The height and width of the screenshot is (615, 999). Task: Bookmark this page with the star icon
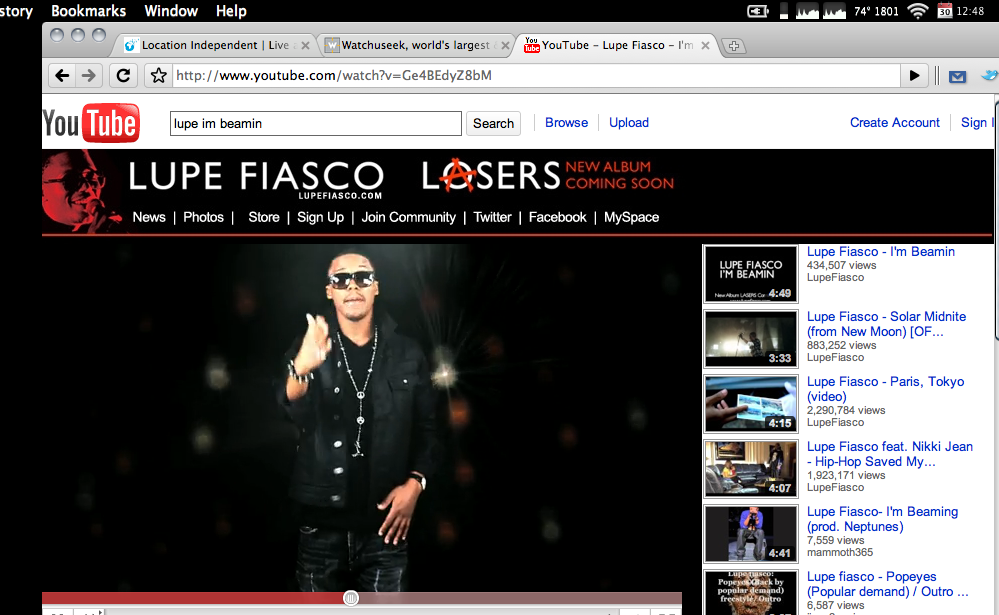(x=159, y=76)
